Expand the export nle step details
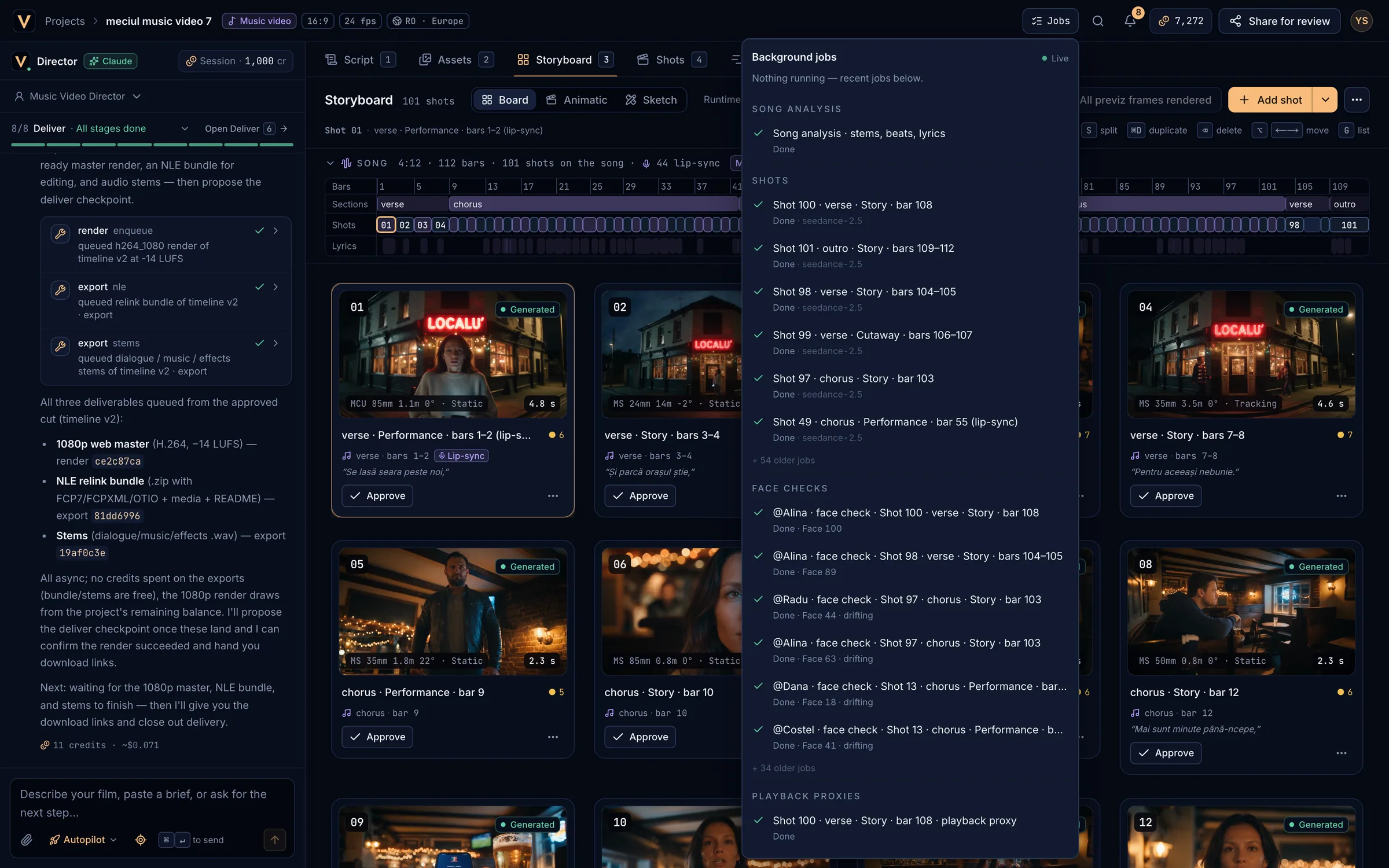 coord(276,286)
